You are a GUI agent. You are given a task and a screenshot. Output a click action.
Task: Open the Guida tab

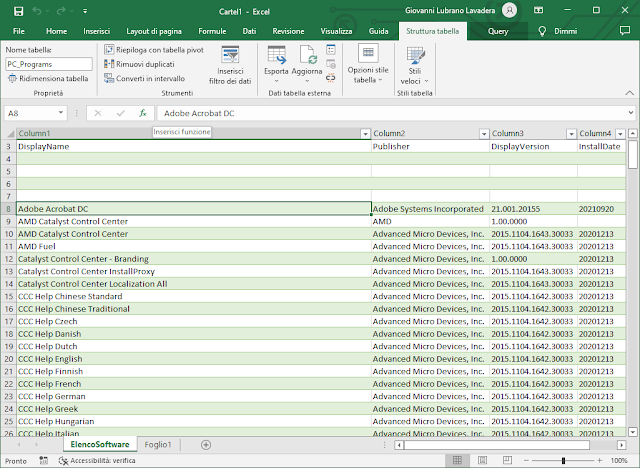[378, 31]
